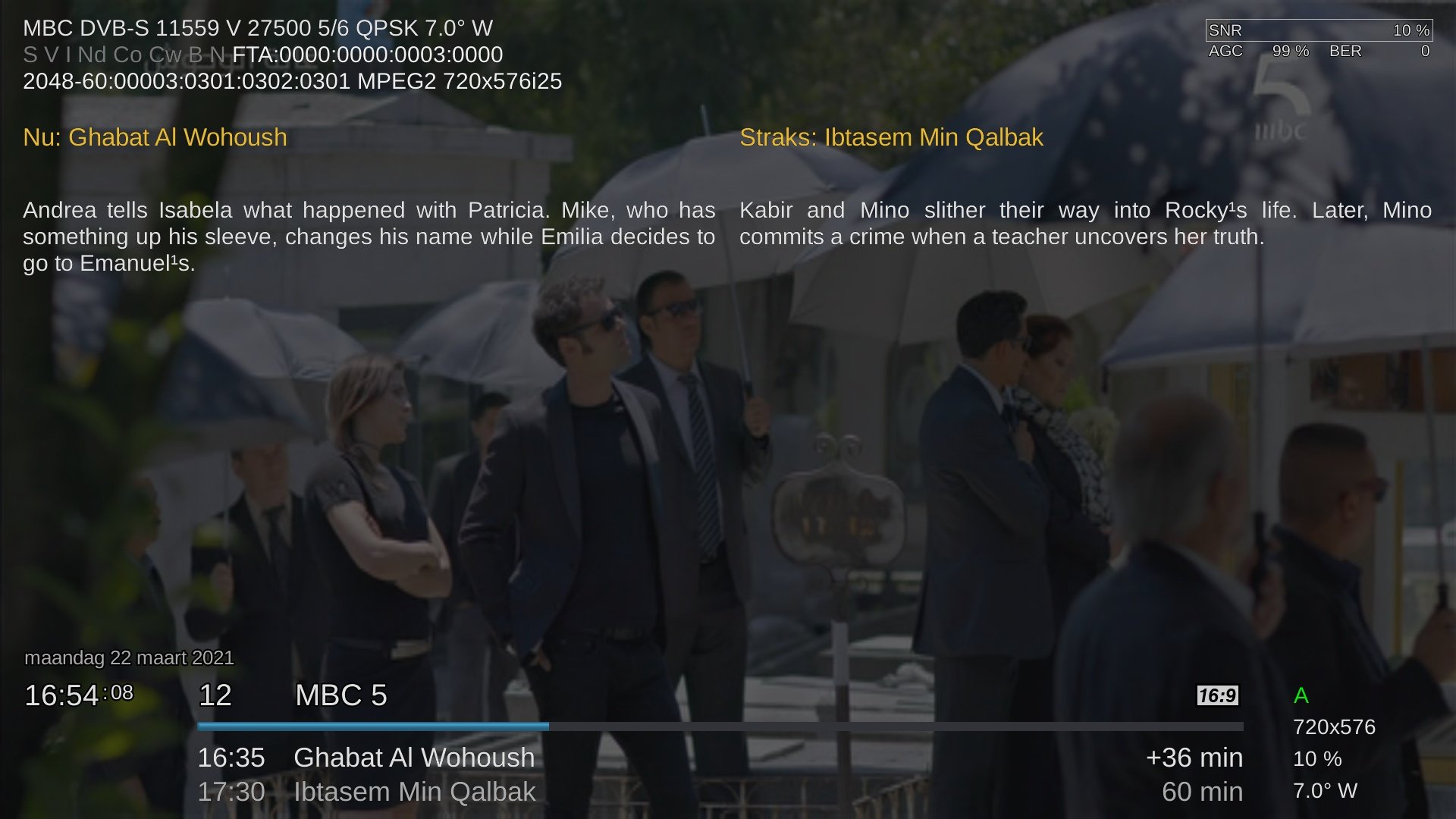This screenshot has width=1456, height=819.
Task: Click the SNR signal bar
Action: [x=1319, y=30]
